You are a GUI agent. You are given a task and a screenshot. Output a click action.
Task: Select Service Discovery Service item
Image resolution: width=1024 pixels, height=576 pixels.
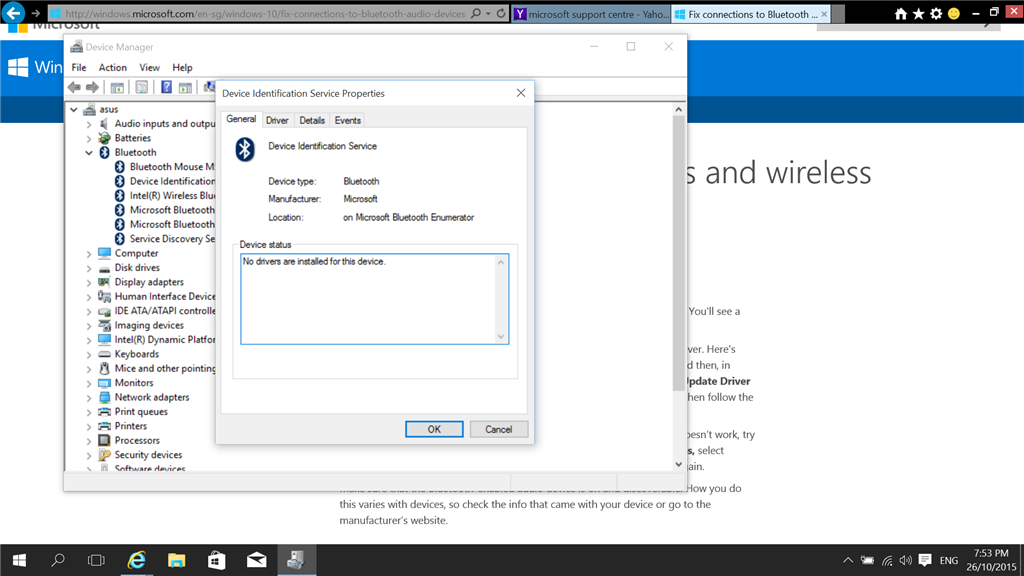click(x=165, y=239)
